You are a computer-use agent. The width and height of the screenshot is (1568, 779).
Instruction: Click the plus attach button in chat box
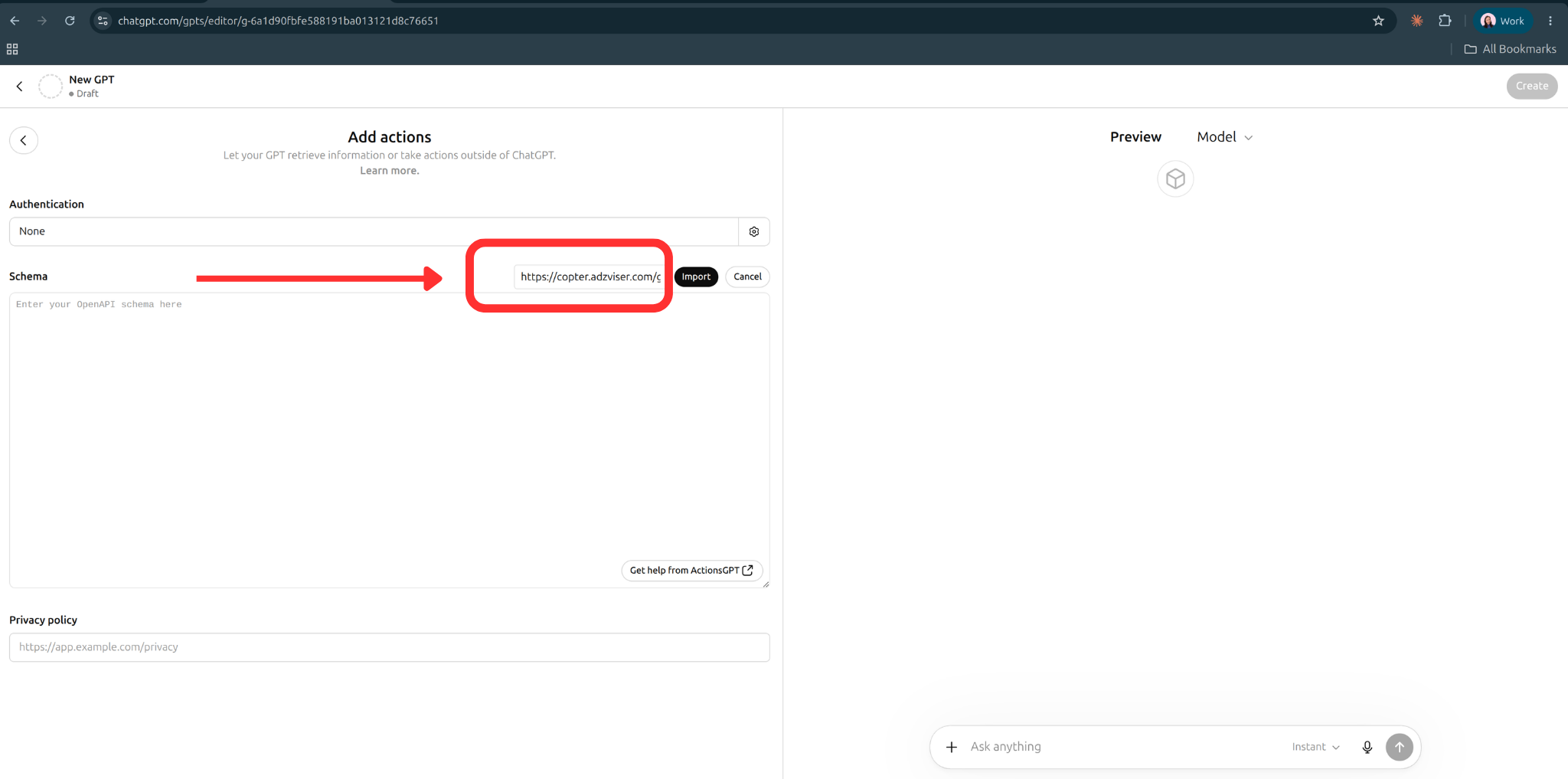click(x=951, y=747)
